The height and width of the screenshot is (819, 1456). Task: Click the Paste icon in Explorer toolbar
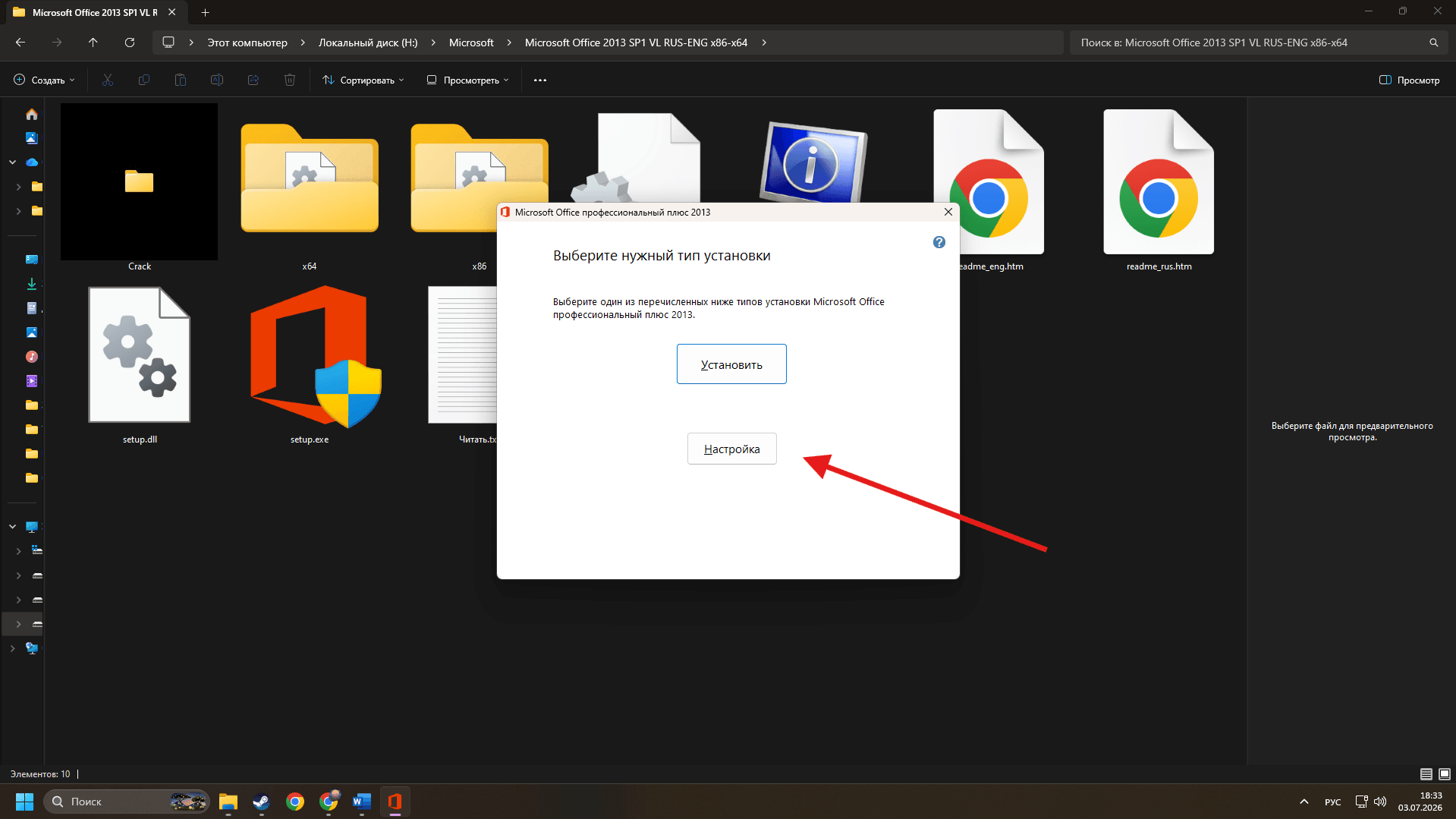point(181,80)
